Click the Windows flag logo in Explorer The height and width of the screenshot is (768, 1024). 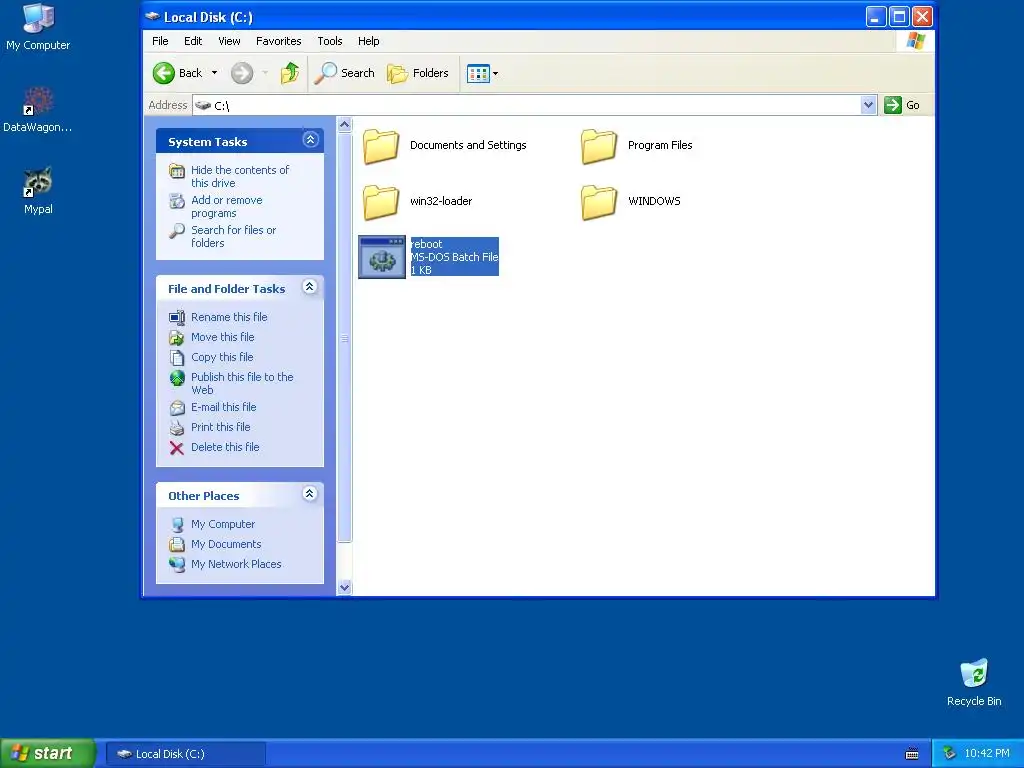pos(916,41)
